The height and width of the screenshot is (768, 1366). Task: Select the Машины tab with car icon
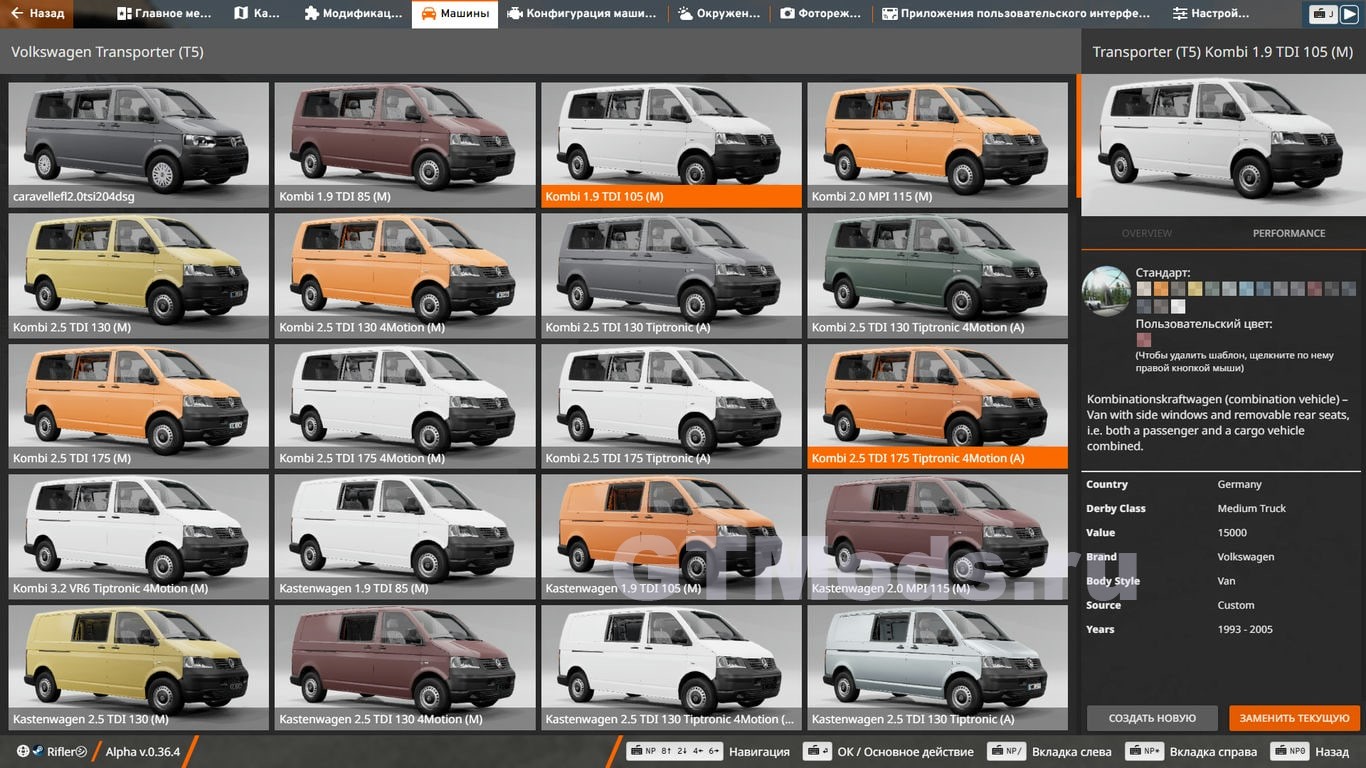point(455,14)
